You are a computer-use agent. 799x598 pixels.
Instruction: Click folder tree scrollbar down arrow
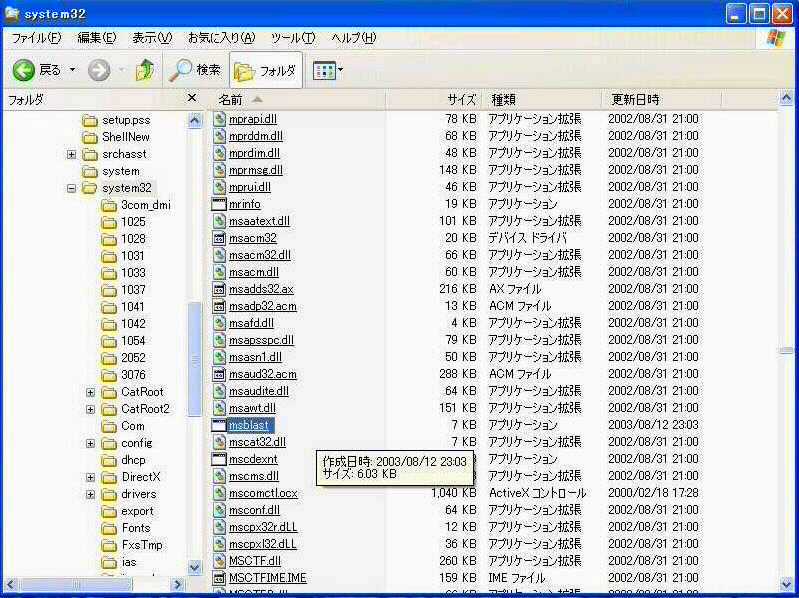(195, 567)
